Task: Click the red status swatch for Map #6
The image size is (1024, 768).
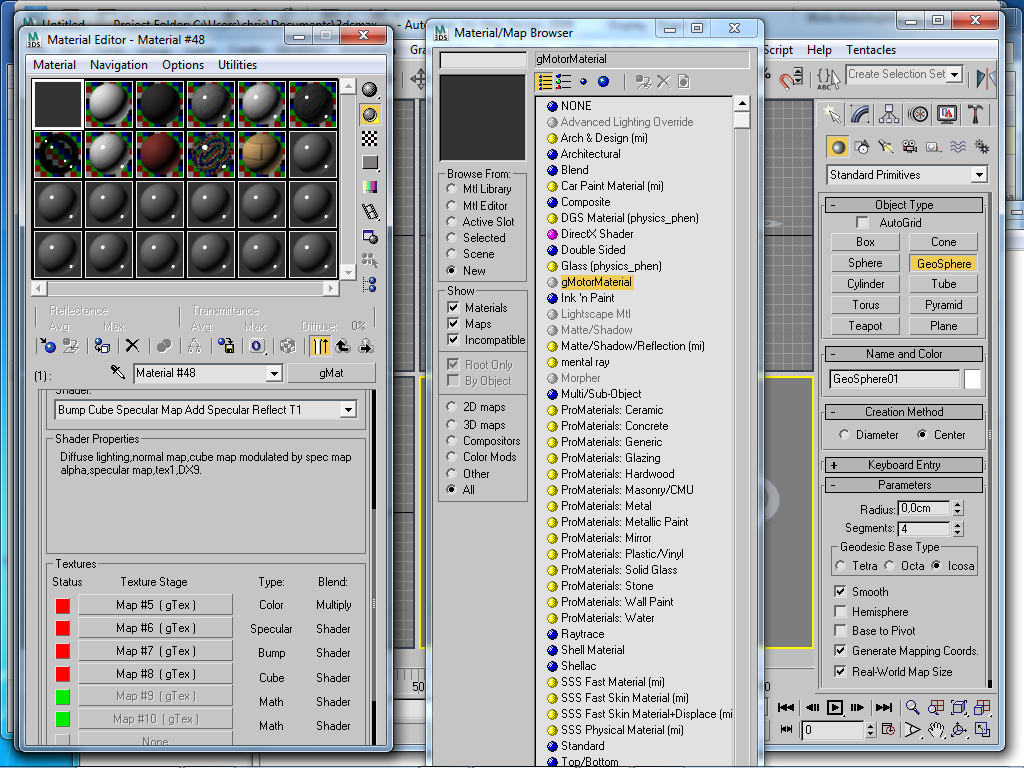Action: pos(63,628)
